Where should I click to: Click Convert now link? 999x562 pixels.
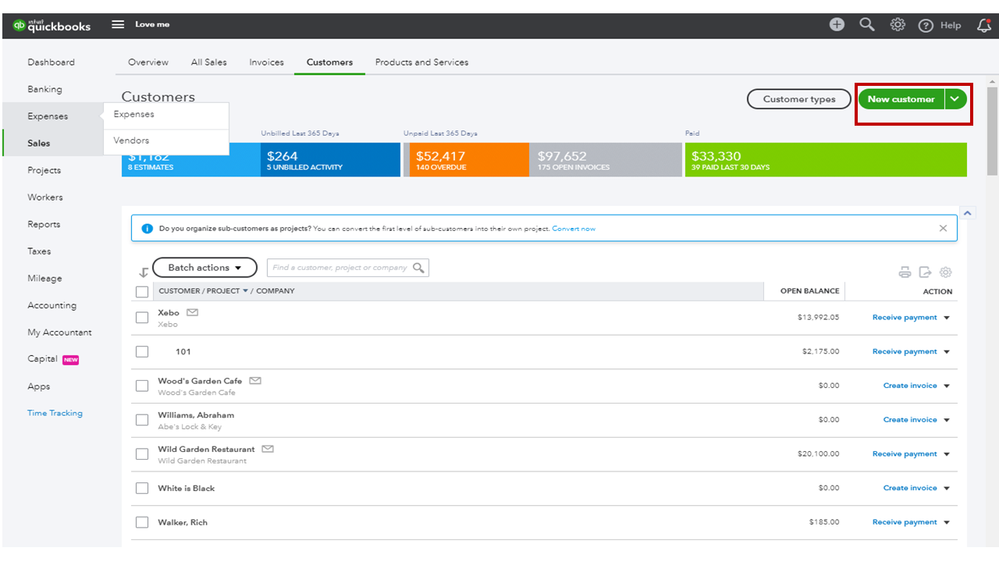coord(573,228)
